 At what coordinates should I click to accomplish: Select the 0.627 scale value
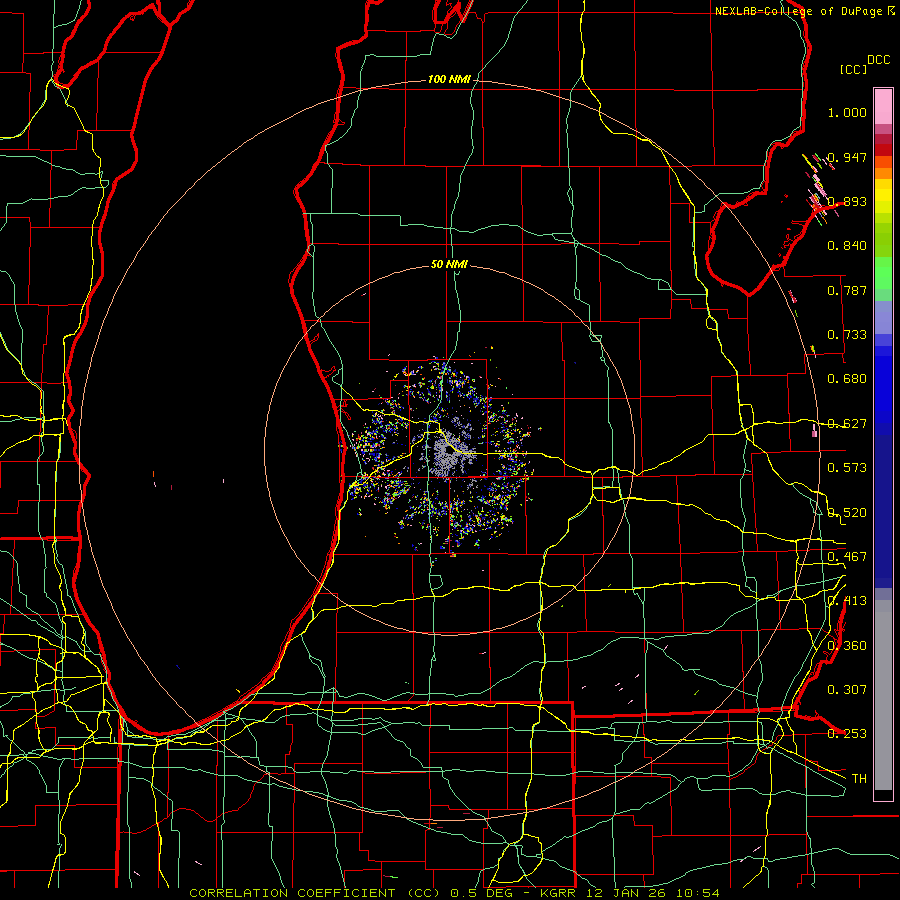click(847, 424)
